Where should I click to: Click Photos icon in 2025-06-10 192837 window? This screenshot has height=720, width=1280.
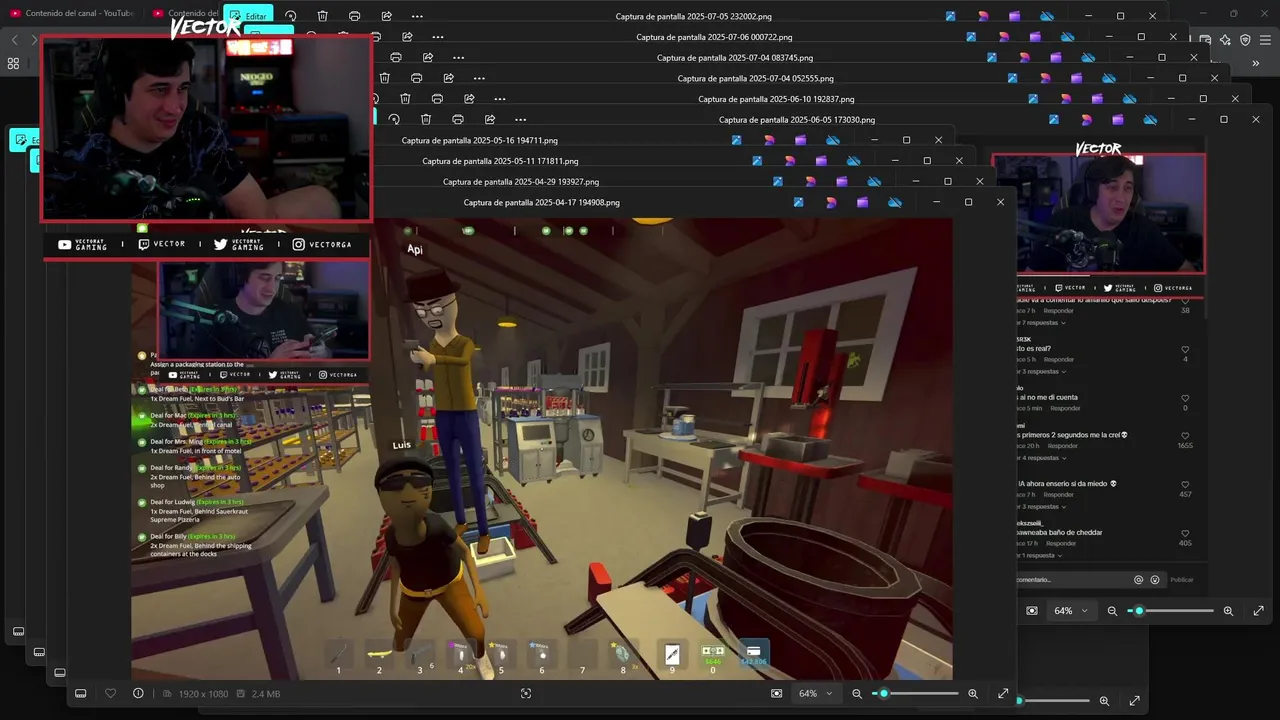pyautogui.click(x=1033, y=99)
